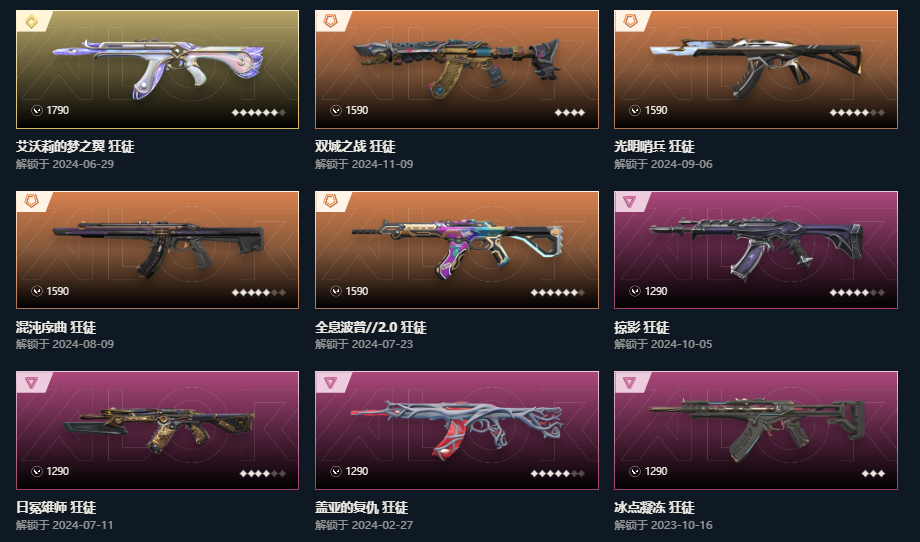Click the tier badge on 混沌序曲 狂徒 card
The height and width of the screenshot is (542, 920).
(32, 202)
